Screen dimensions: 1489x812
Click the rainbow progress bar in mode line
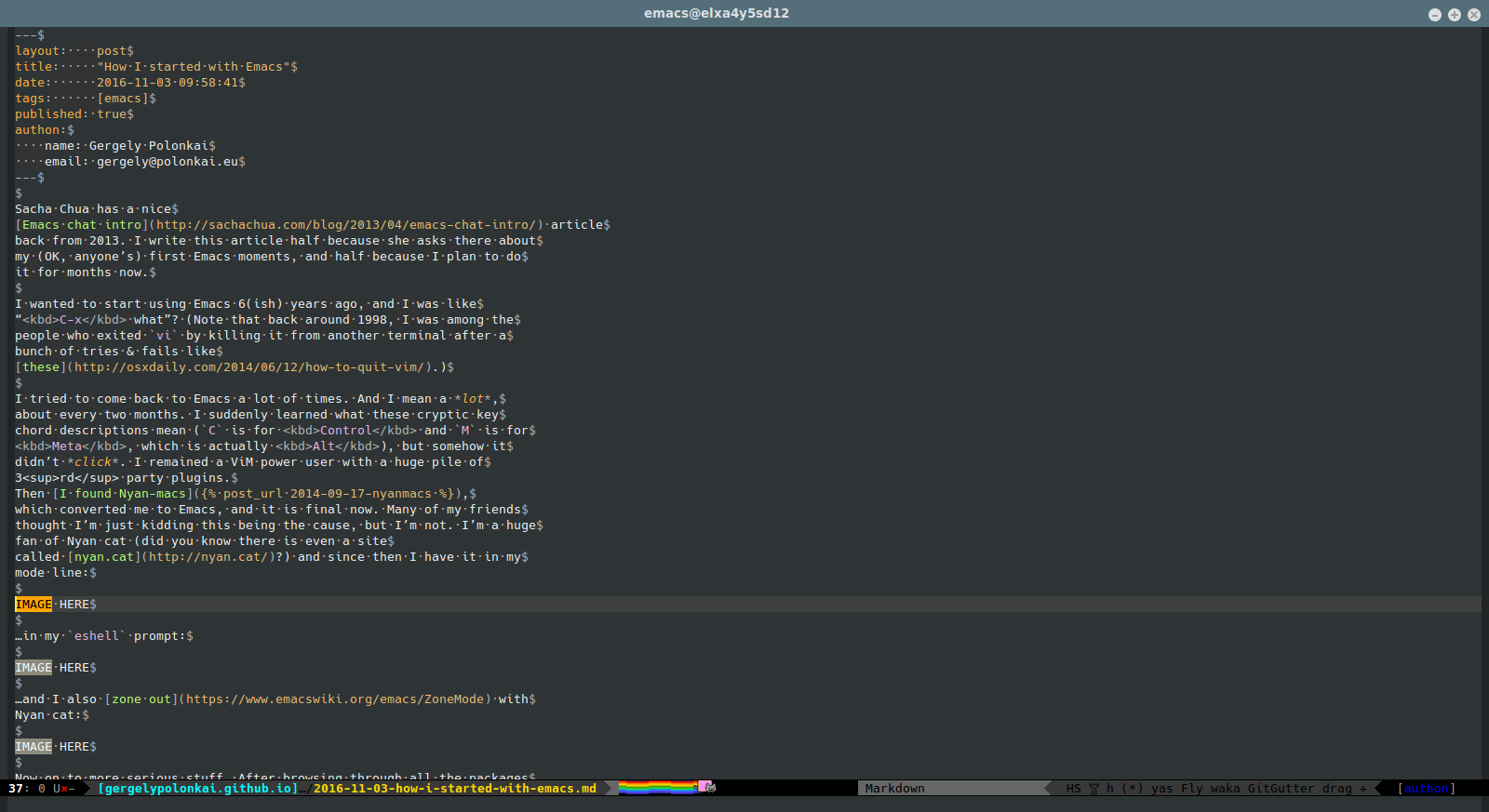[x=657, y=788]
